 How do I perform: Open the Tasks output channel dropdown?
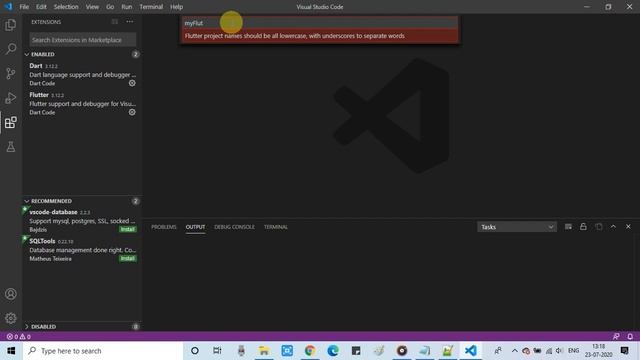[x=517, y=227]
